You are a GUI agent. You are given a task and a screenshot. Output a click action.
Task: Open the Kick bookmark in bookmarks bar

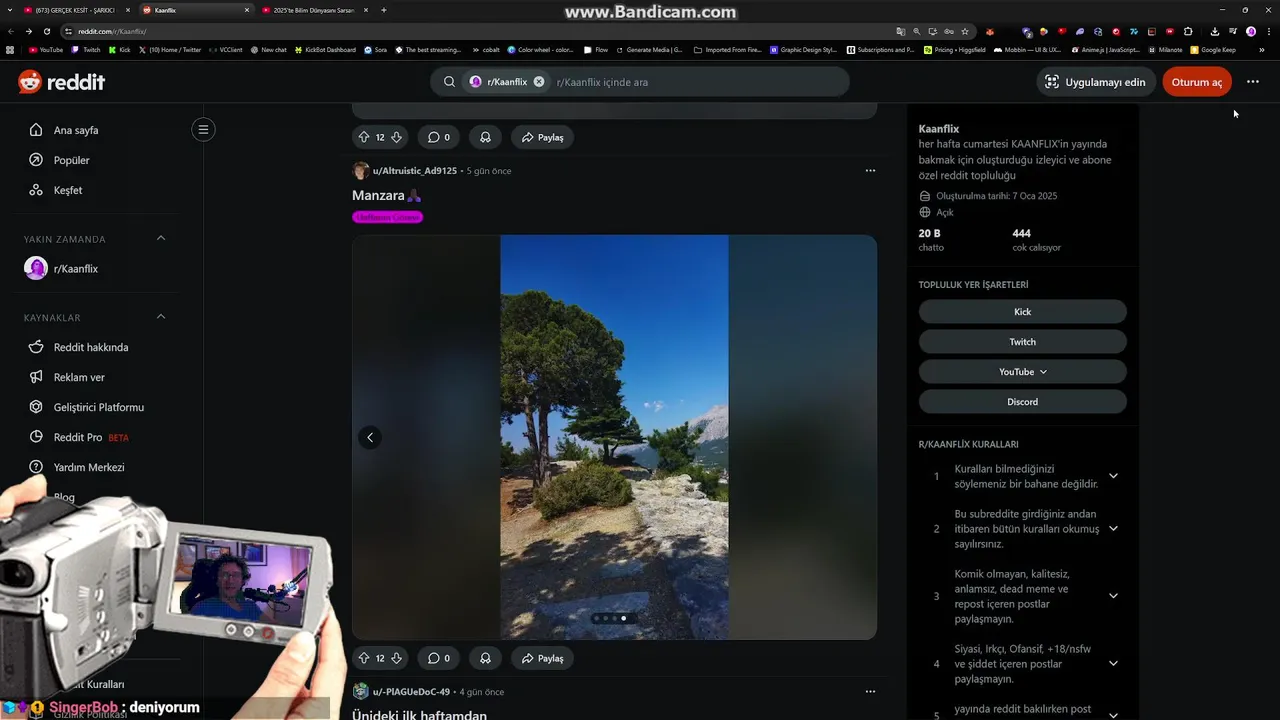(x=120, y=49)
